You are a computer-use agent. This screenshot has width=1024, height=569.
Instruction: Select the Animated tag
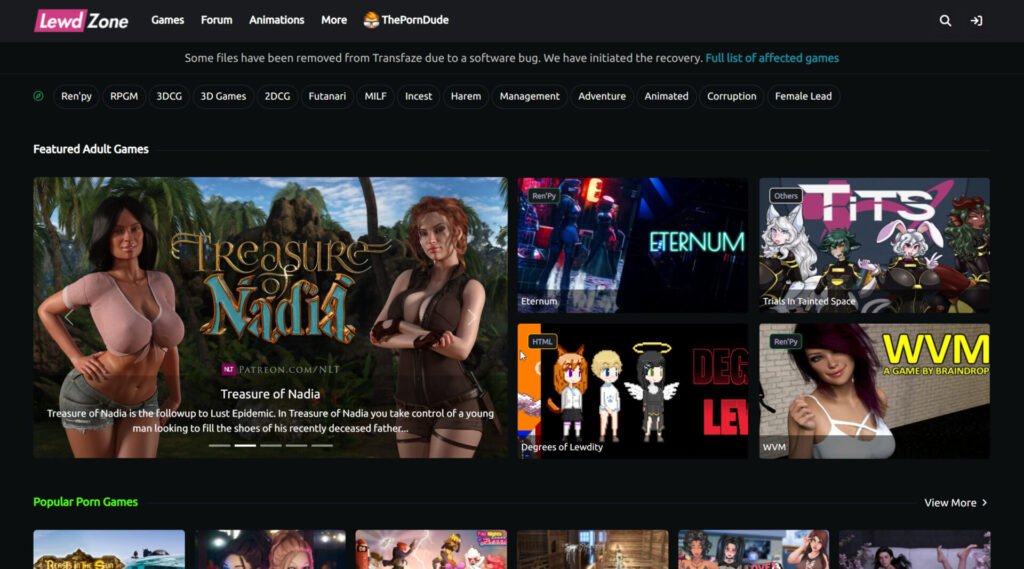coord(666,96)
